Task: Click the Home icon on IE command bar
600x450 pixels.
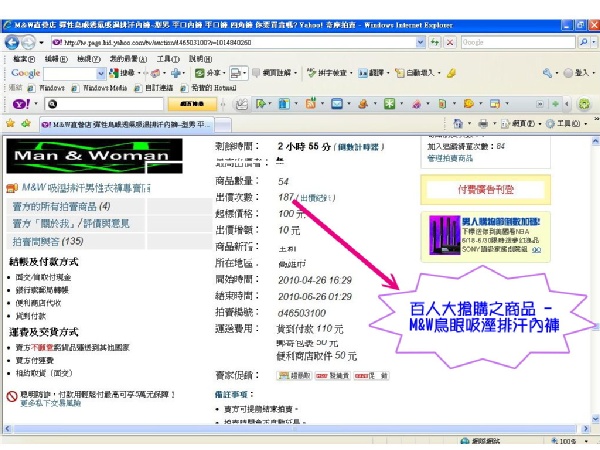Action: tap(458, 123)
